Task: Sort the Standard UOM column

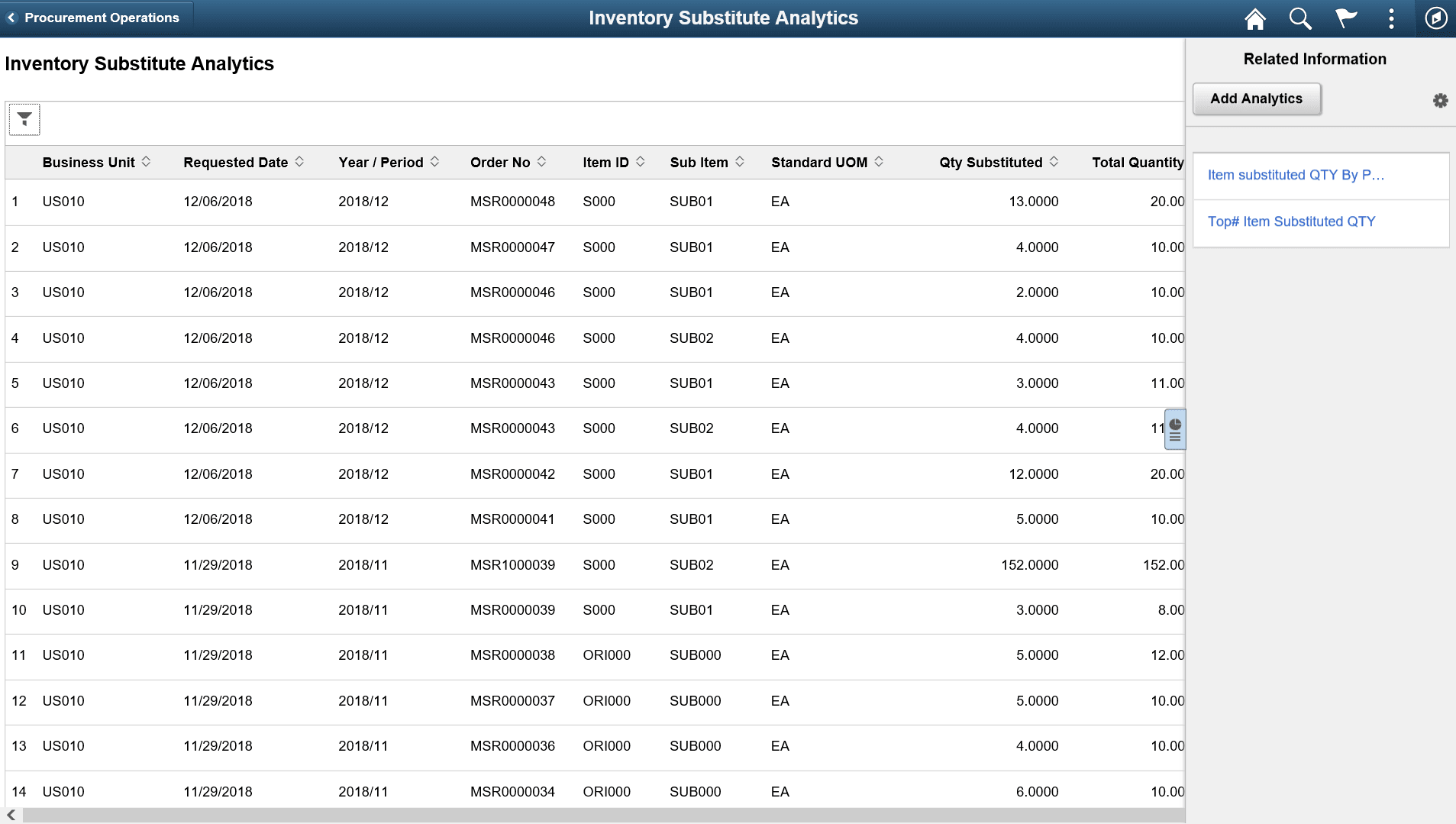Action: [x=880, y=162]
